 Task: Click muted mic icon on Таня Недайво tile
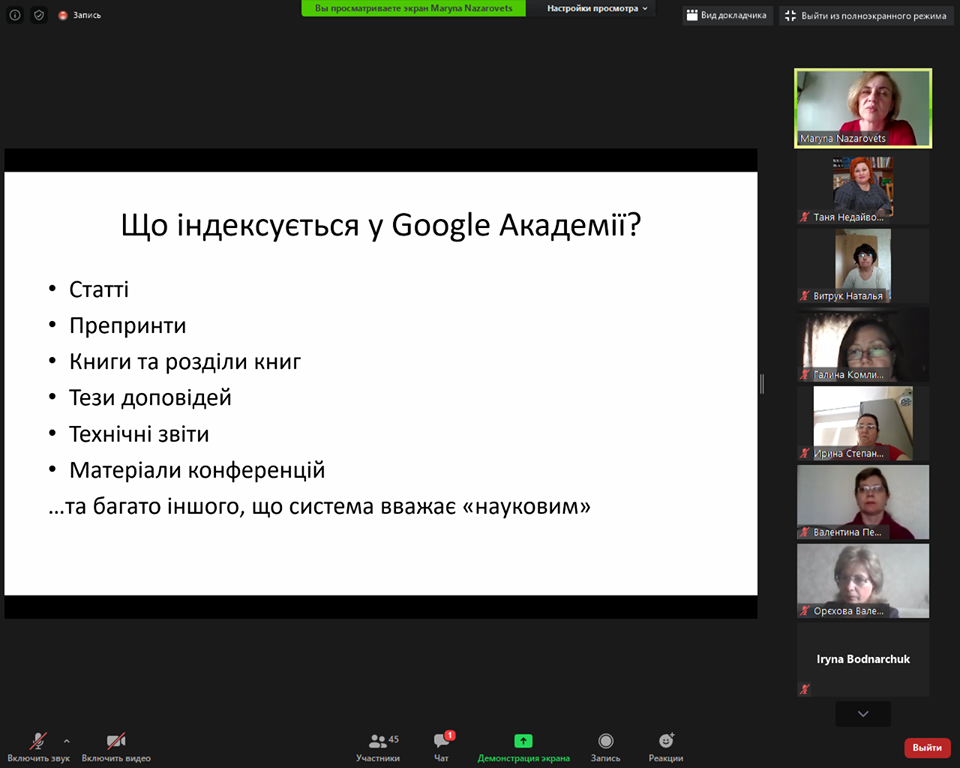coord(804,217)
